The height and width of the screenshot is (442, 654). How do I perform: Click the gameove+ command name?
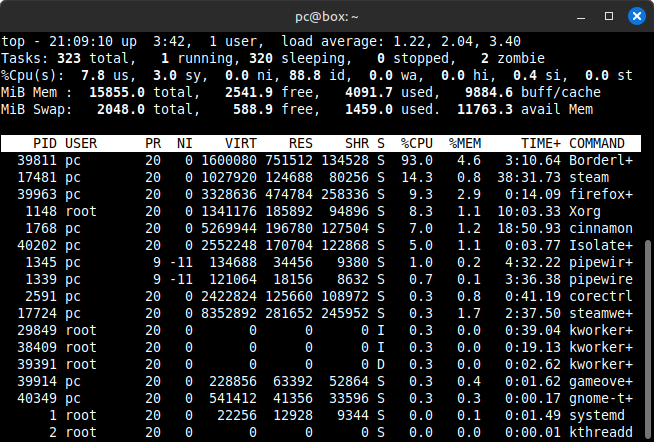click(x=601, y=382)
